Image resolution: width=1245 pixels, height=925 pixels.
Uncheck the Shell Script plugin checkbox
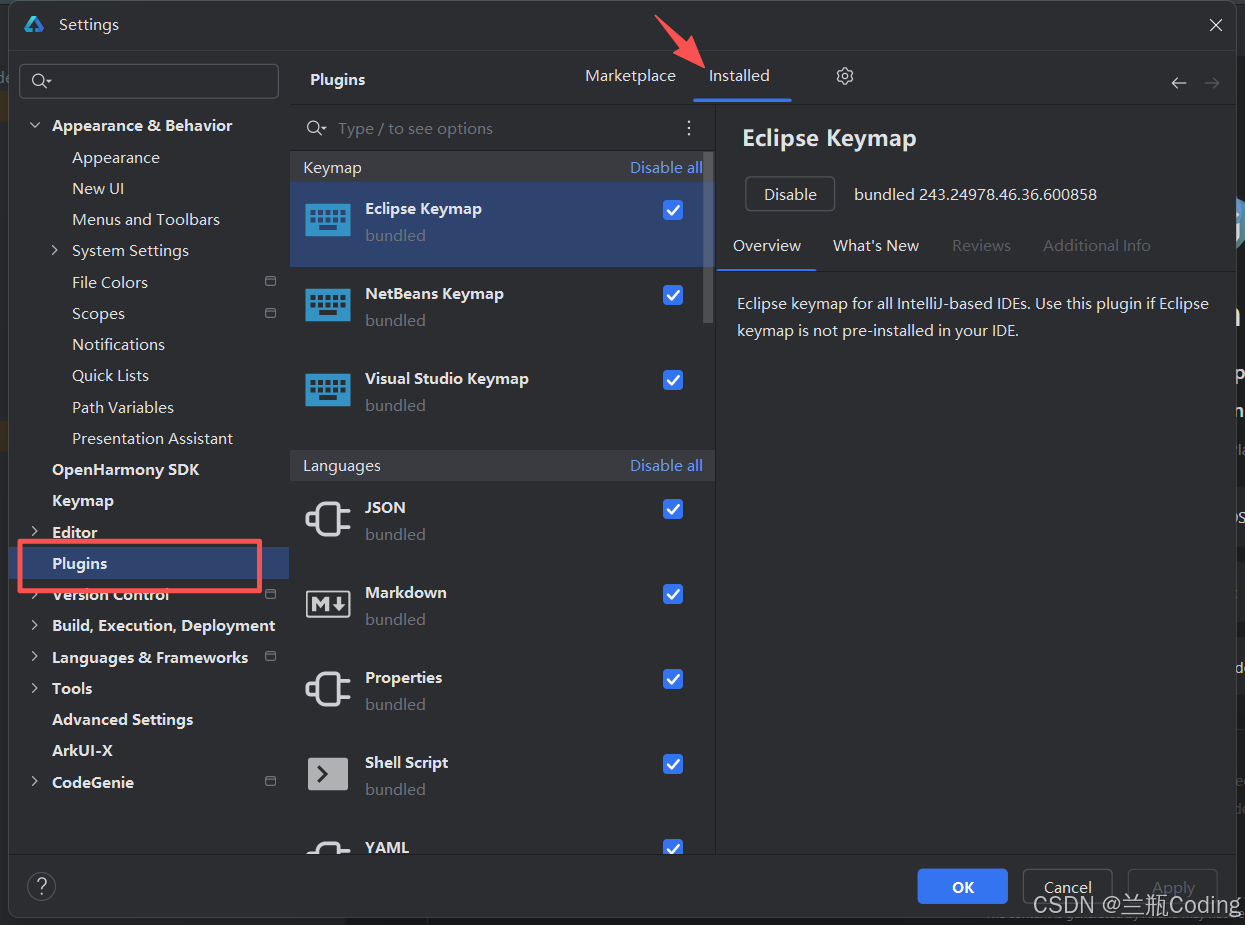(x=673, y=764)
